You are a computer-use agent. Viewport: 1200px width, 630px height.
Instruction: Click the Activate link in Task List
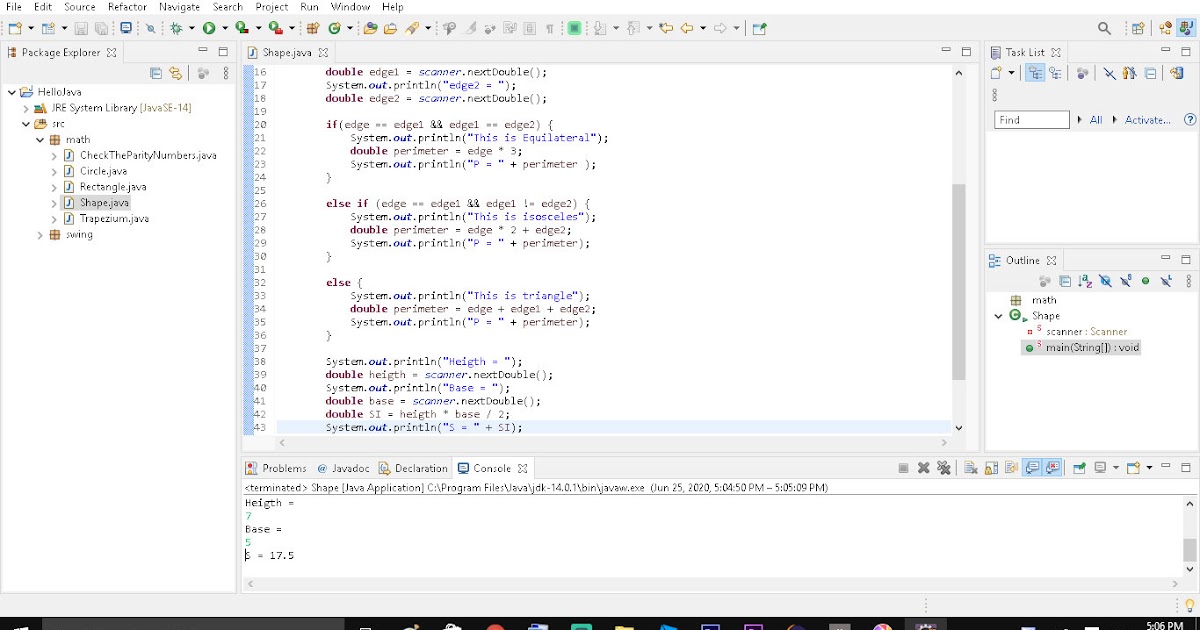click(1147, 119)
